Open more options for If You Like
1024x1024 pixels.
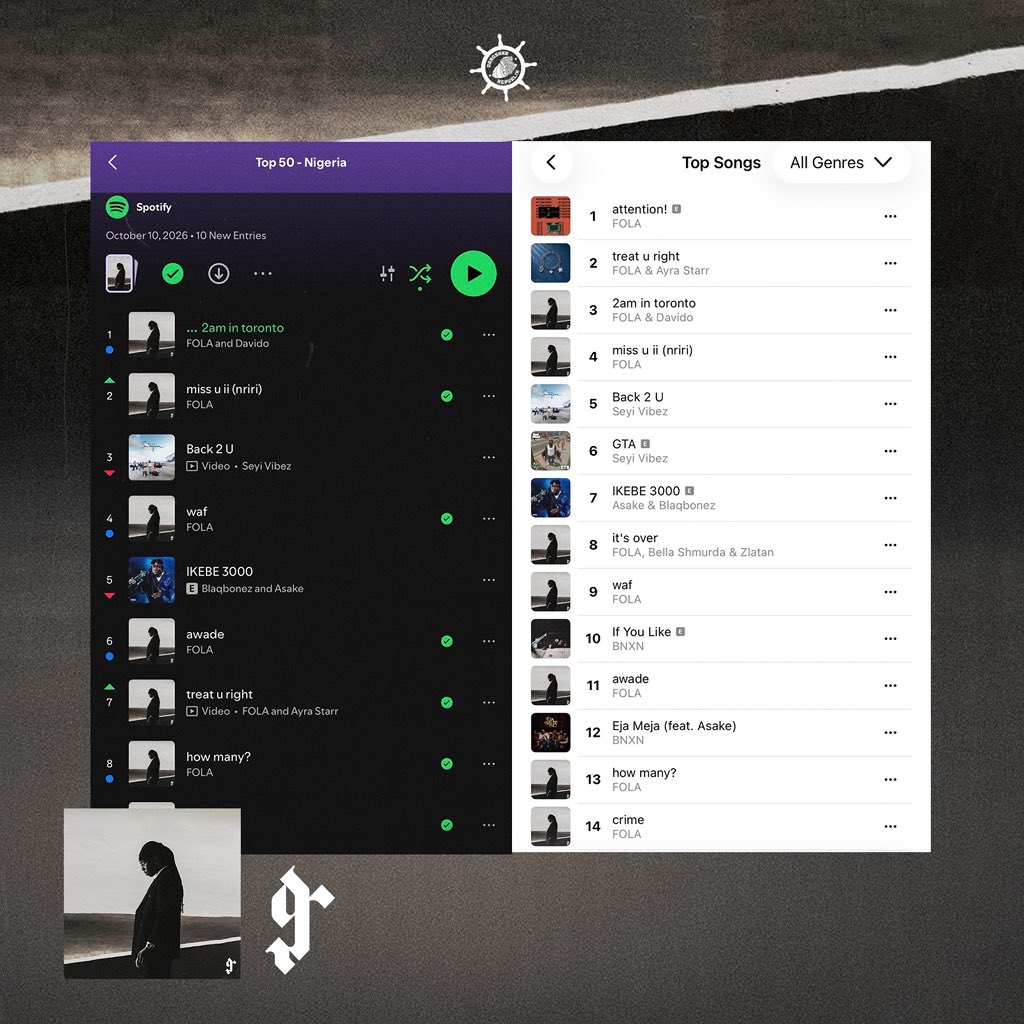(890, 639)
